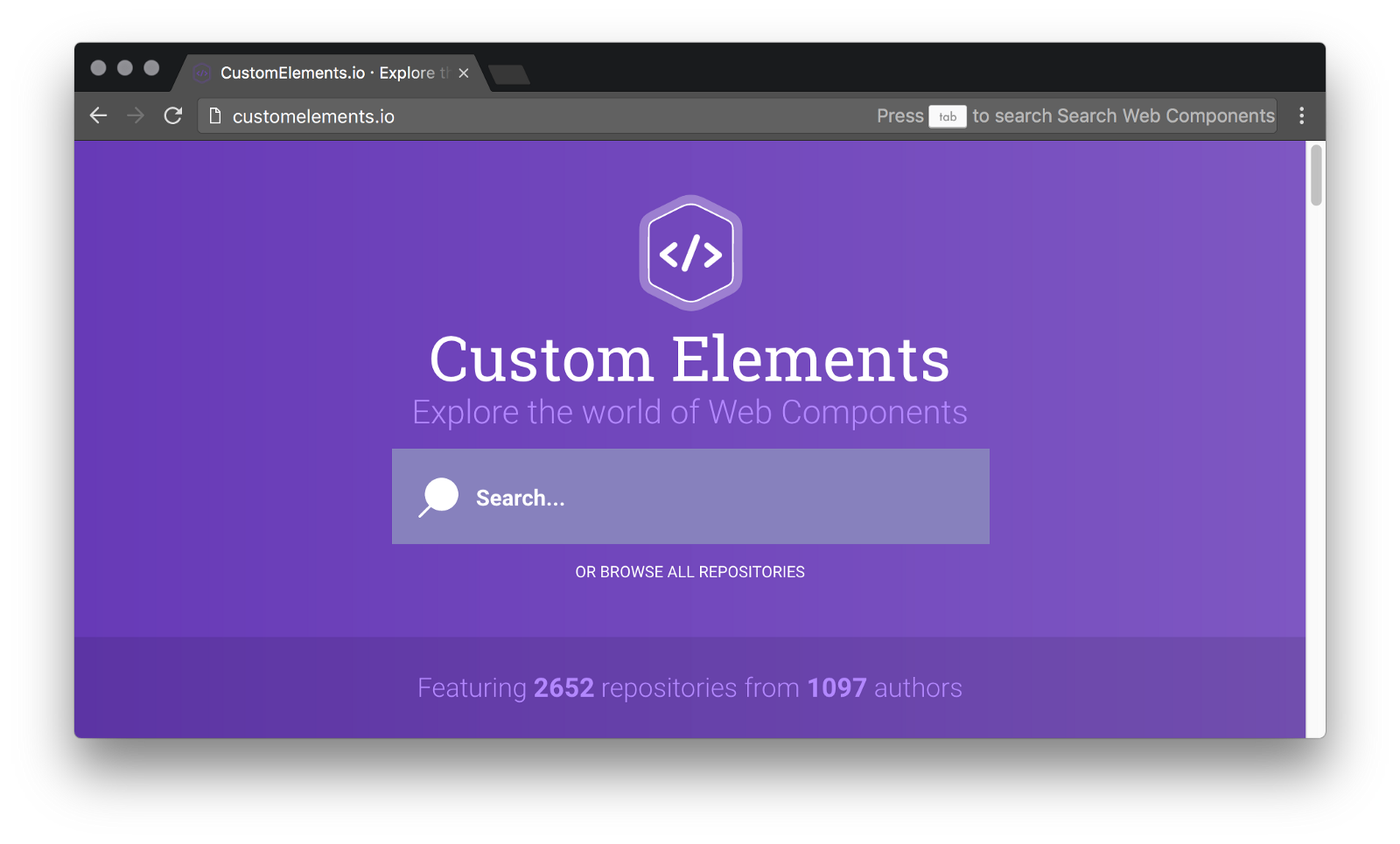
Task: Click the favicon on the CustomElements.io tab
Action: (202, 73)
